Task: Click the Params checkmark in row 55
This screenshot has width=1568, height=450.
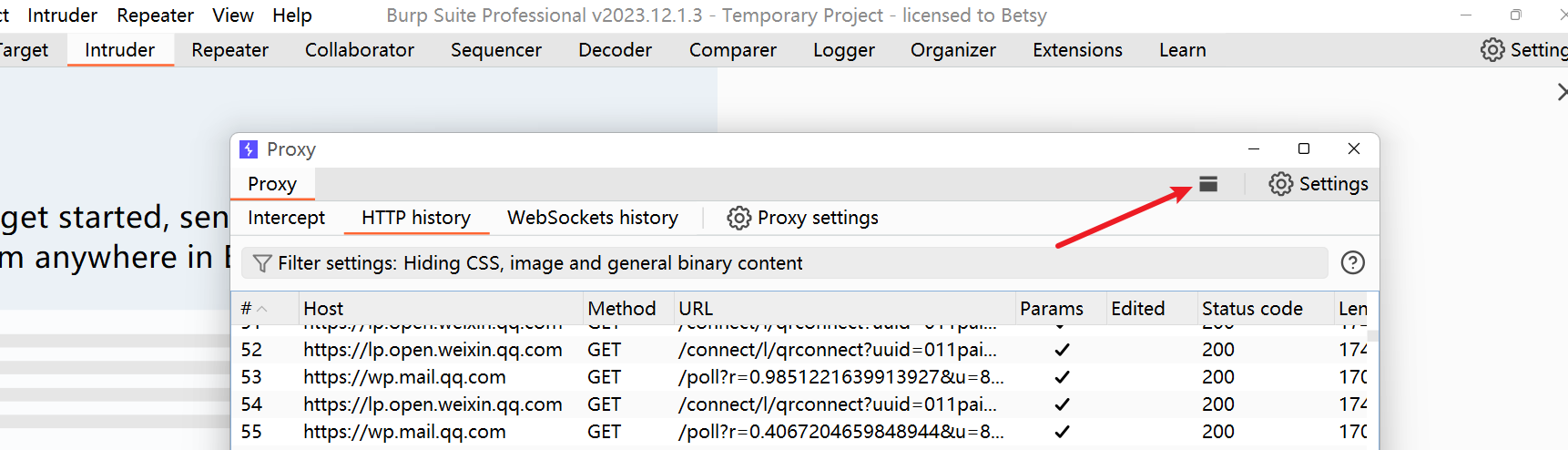Action: [1062, 432]
